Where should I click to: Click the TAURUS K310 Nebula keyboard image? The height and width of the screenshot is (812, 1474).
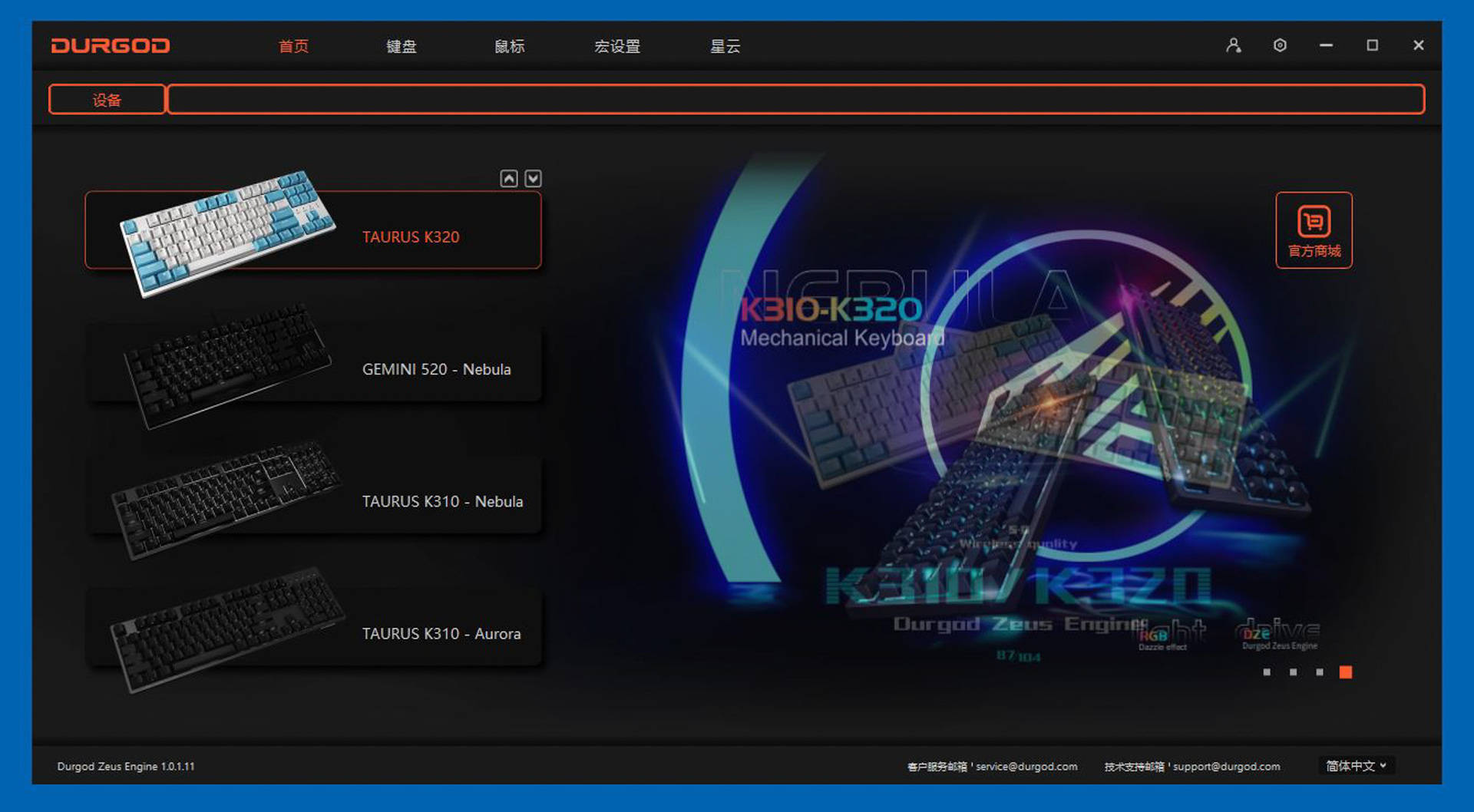tap(226, 499)
